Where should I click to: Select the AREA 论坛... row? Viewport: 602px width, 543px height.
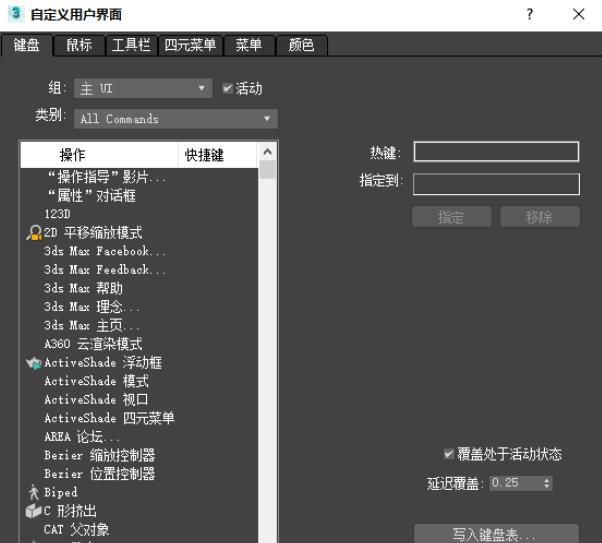point(139,437)
